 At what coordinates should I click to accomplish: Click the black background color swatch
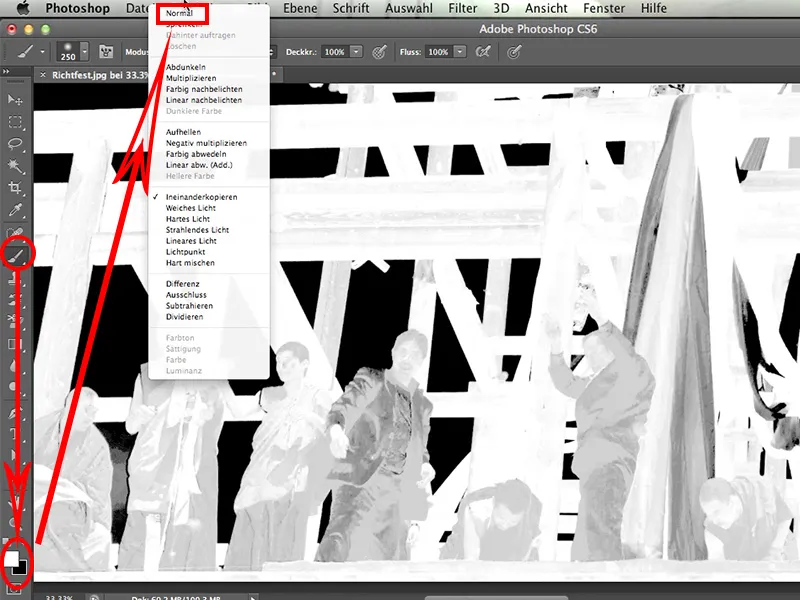[x=21, y=568]
